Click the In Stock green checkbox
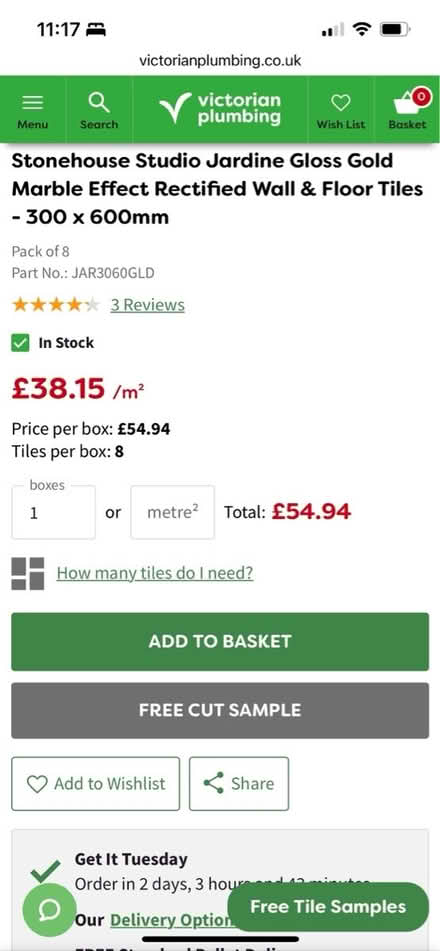 (20, 343)
